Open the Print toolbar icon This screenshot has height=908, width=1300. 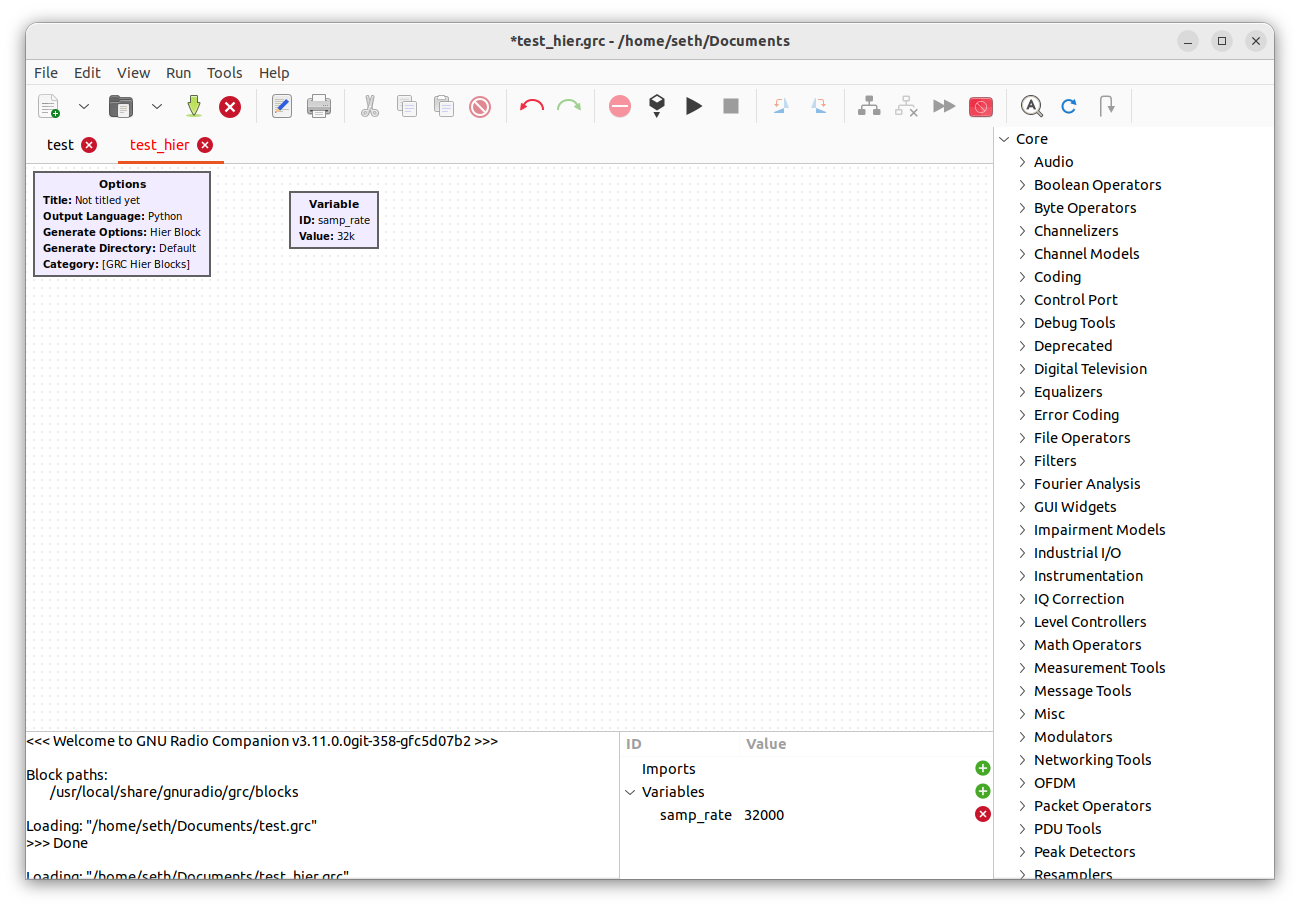(319, 106)
